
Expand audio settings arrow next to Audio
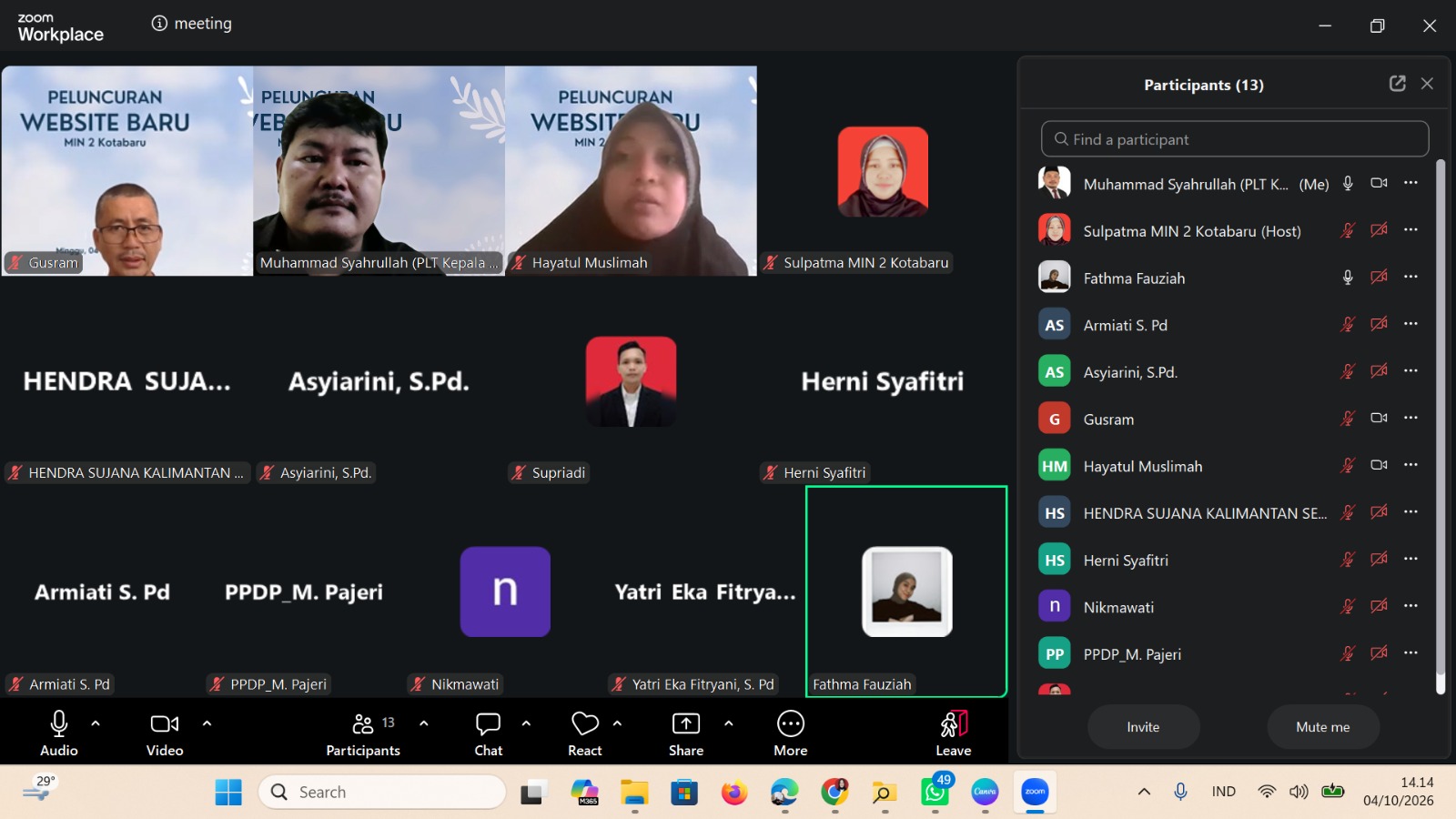pos(96,723)
